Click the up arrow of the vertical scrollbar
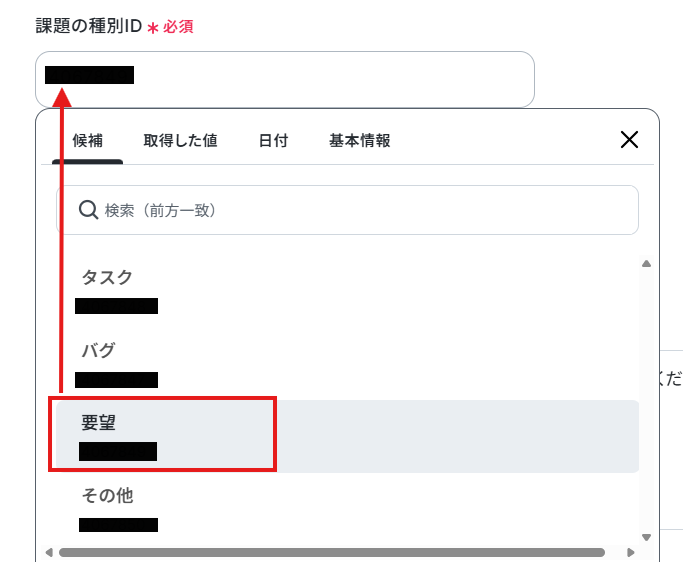The width and height of the screenshot is (683, 562). tap(647, 264)
